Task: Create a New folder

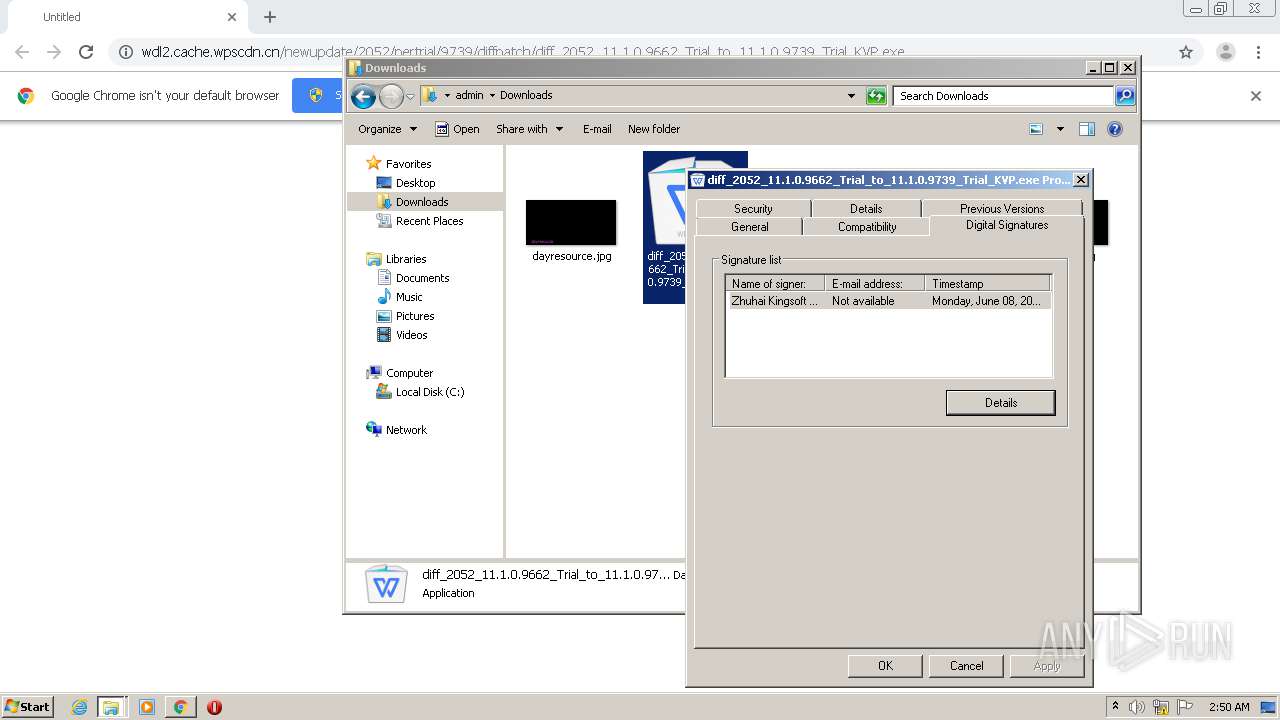Action: [654, 129]
